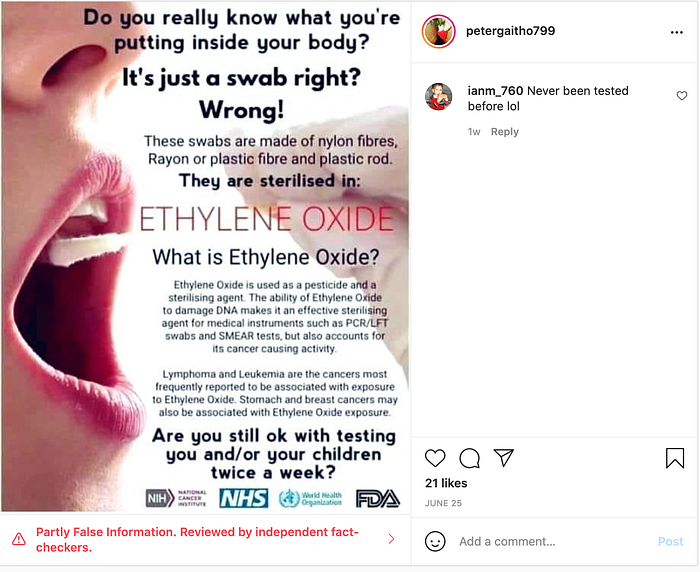Screen dimensions: 700x572
Task: Click the warning triangle icon
Action: pyautogui.click(x=19, y=539)
